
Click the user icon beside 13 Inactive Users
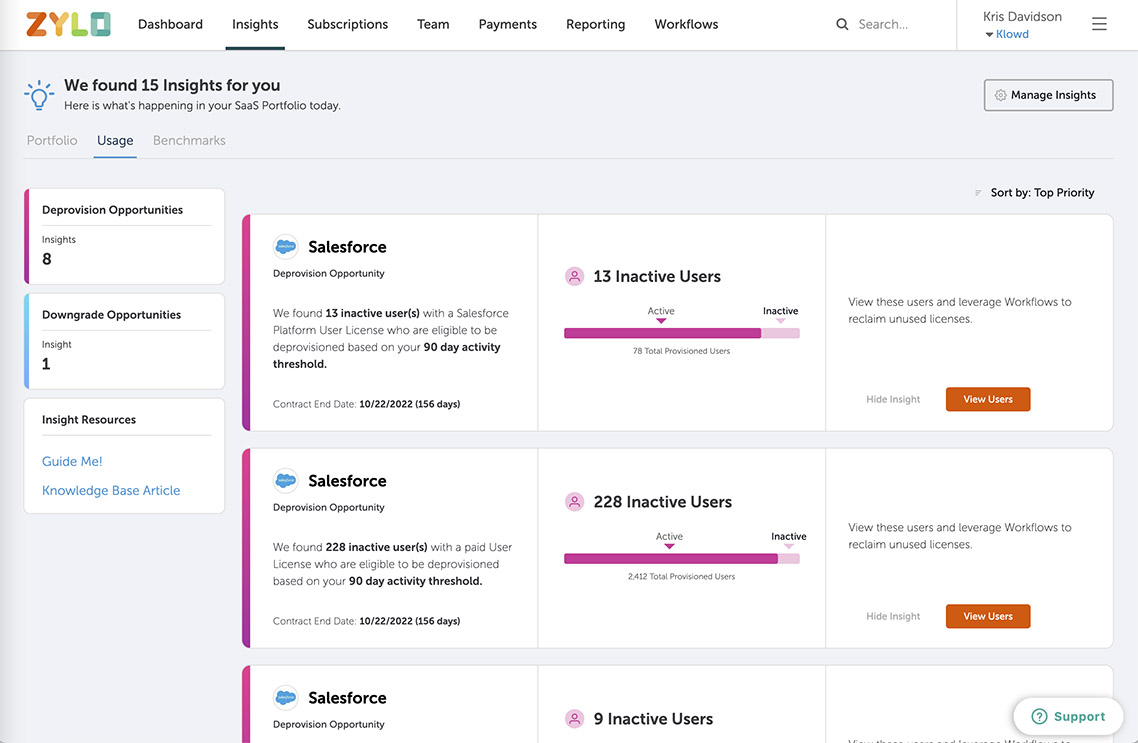point(574,276)
